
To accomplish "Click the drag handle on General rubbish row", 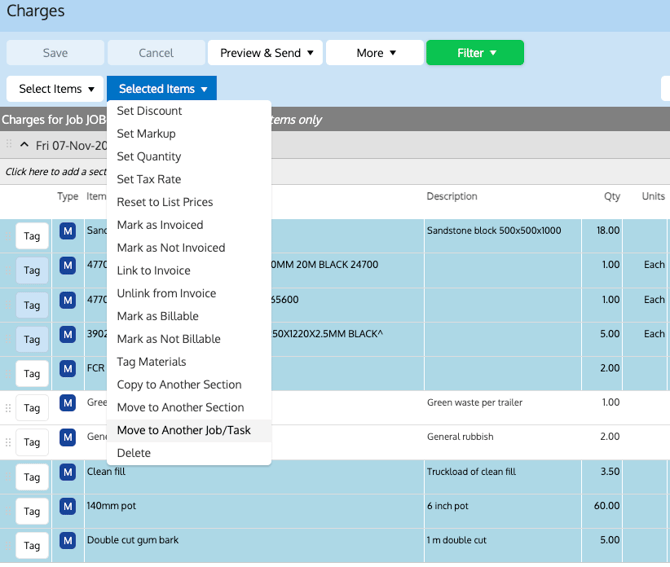I will tap(9, 442).
